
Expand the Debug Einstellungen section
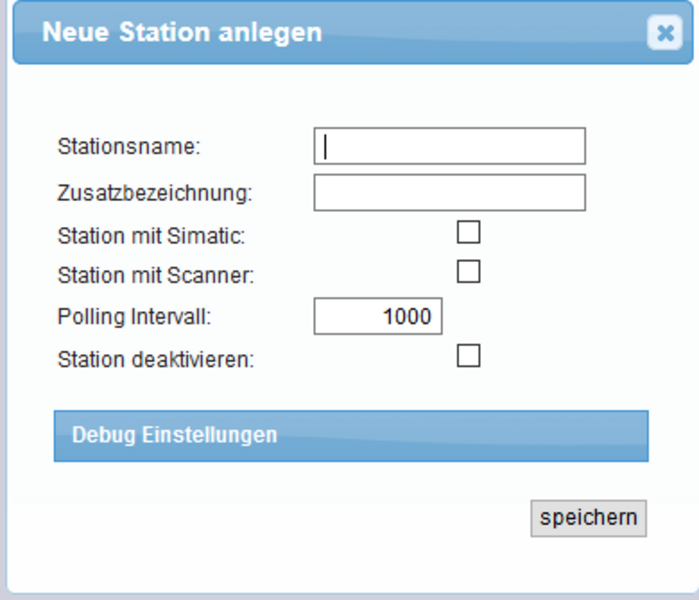click(x=350, y=436)
